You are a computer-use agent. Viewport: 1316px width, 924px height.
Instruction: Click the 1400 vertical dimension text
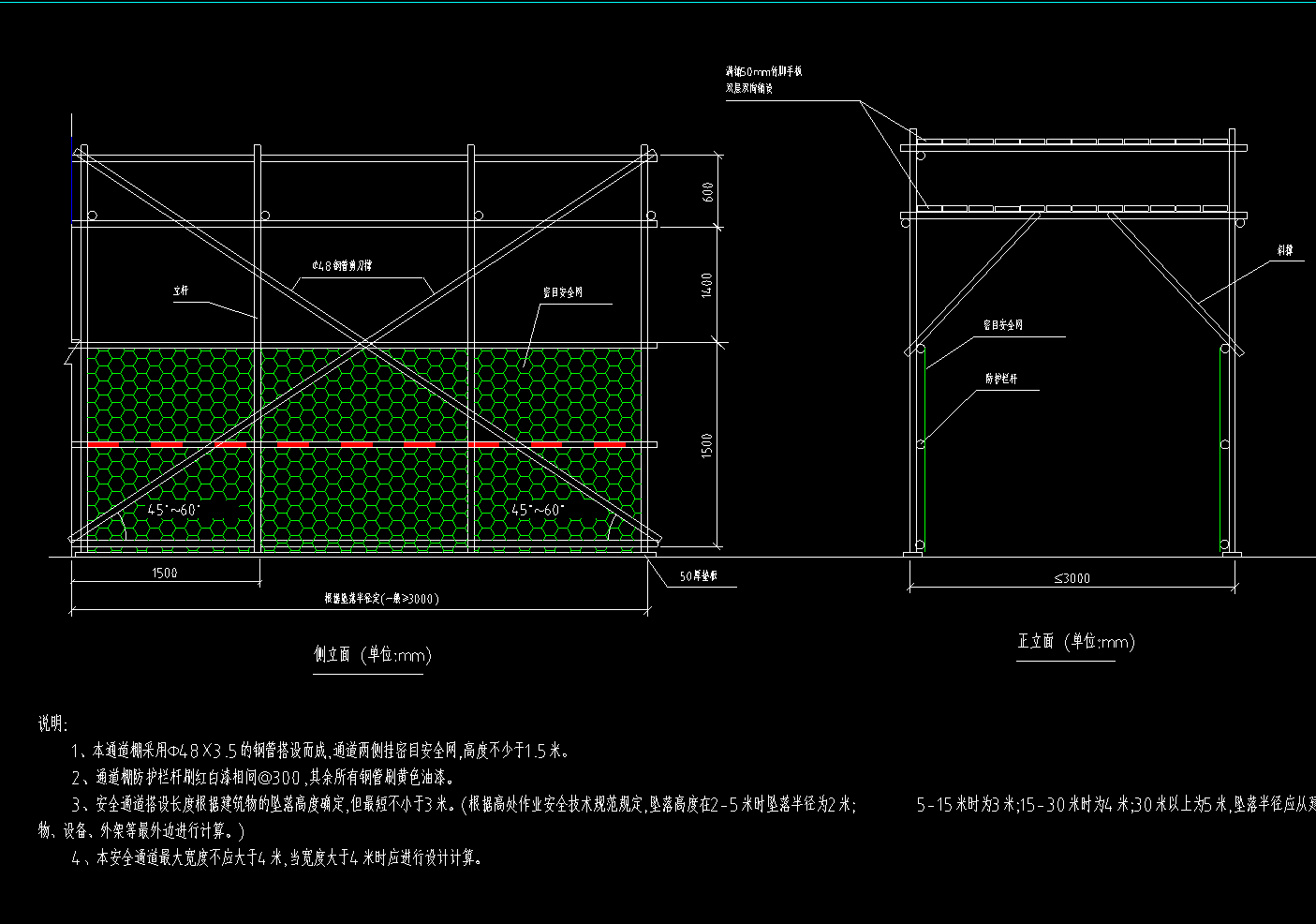coord(708,285)
